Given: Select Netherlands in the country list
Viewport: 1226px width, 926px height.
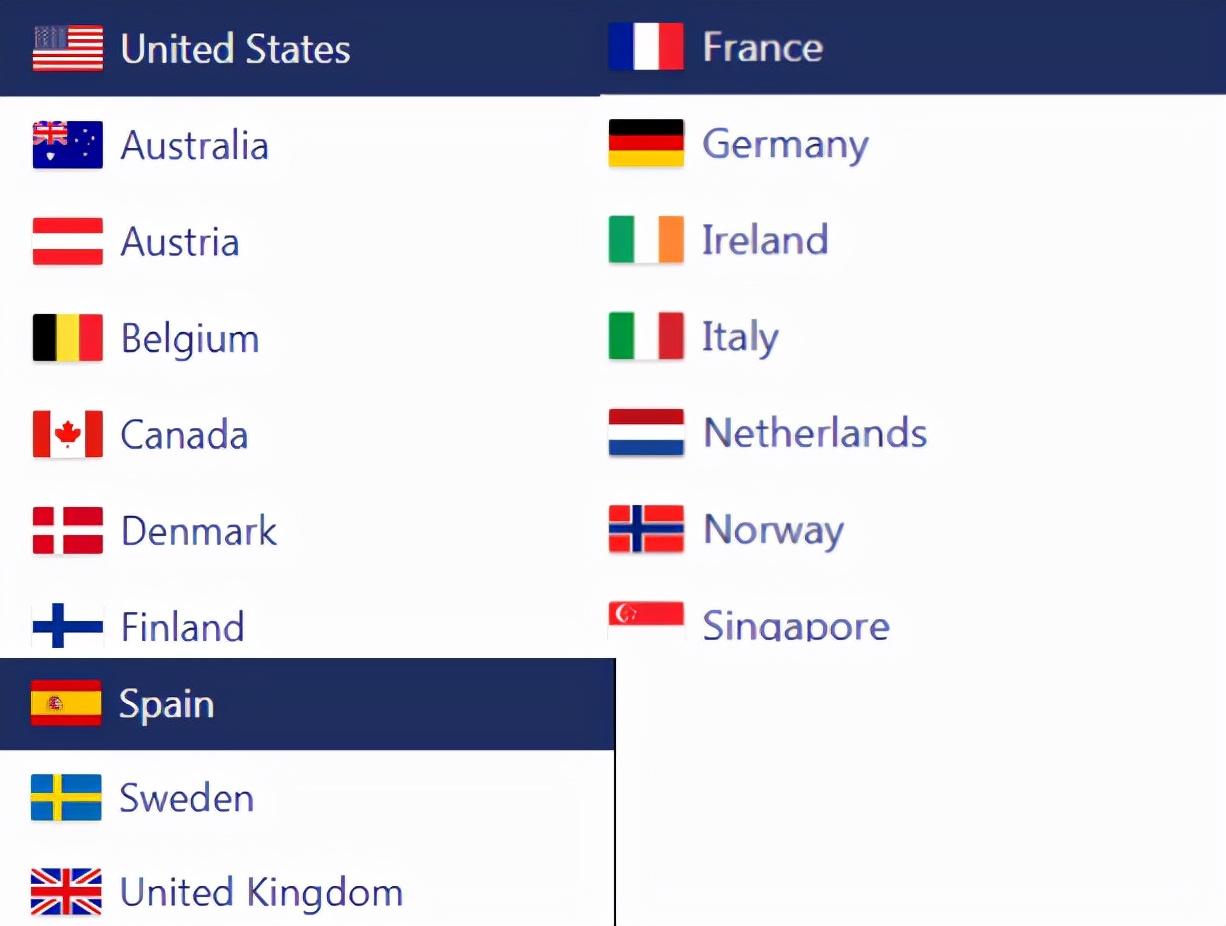Looking at the screenshot, I should [815, 433].
